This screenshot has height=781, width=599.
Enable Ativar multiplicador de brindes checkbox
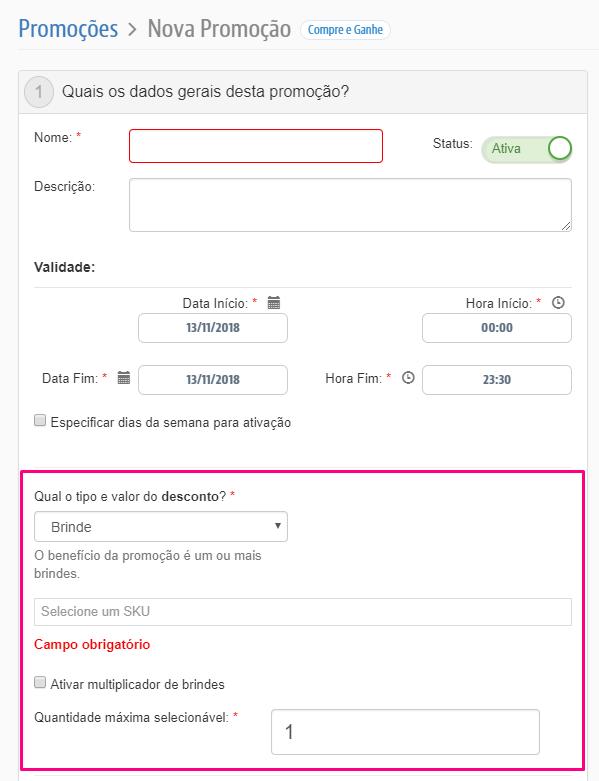pyautogui.click(x=40, y=682)
